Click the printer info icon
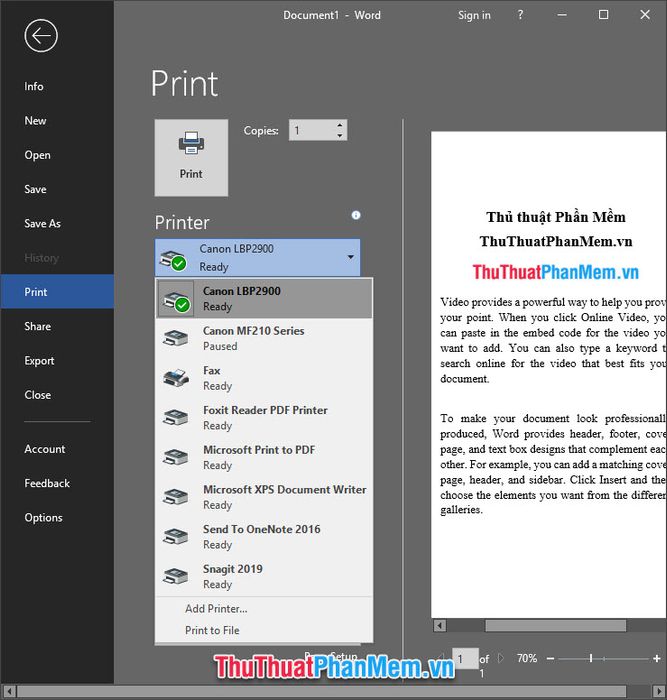This screenshot has width=667, height=700. [x=356, y=215]
